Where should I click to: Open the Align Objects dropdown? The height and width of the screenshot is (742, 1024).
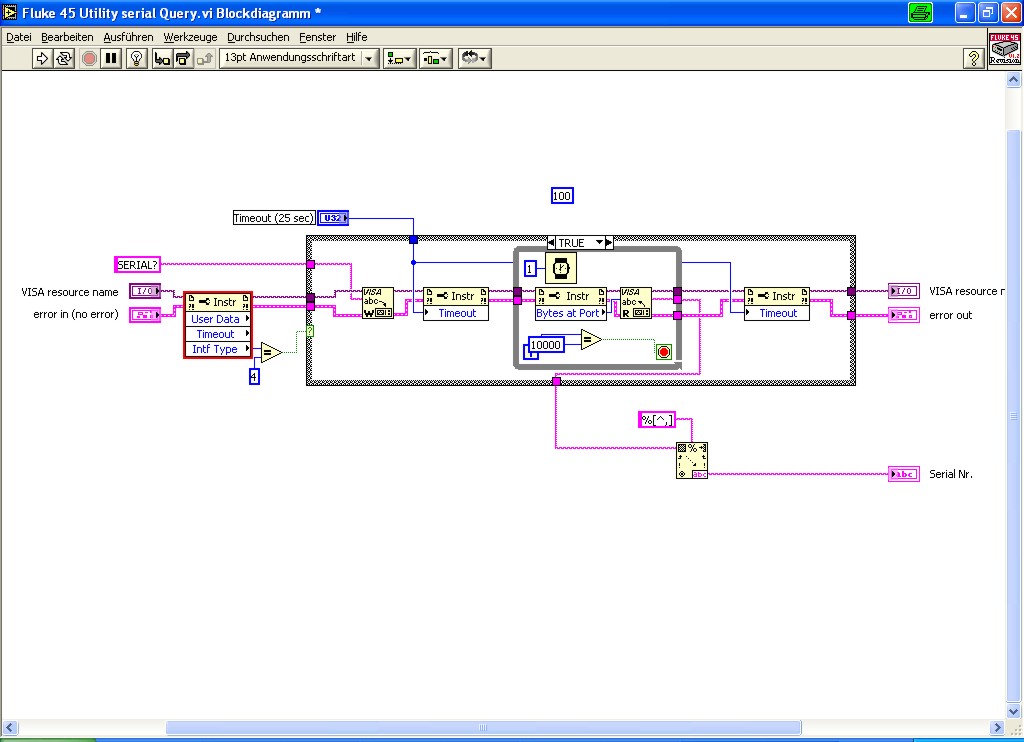(400, 59)
